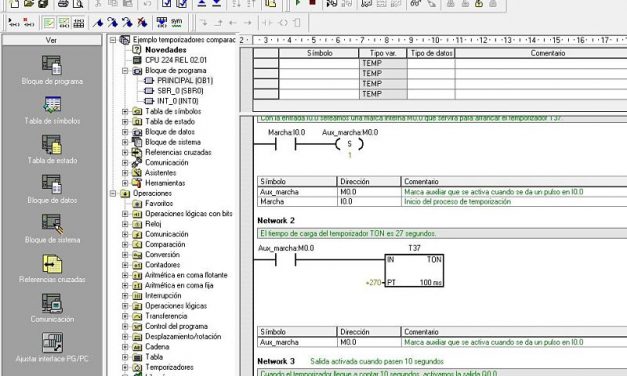Open the Referencias cruzadas view icon
Image resolution: width=627 pixels, height=376 pixels.
tap(52, 264)
